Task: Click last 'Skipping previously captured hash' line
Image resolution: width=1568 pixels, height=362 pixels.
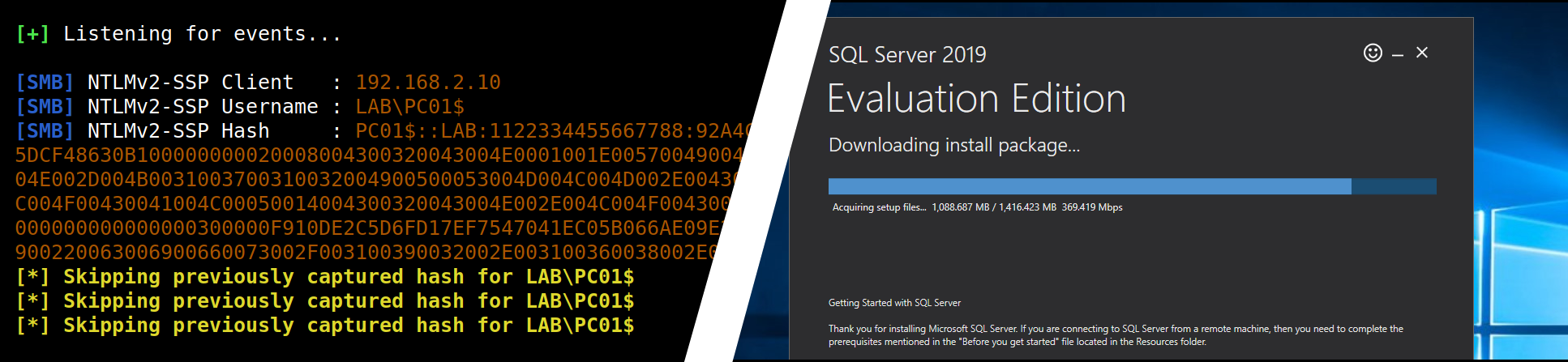Action: tap(324, 326)
